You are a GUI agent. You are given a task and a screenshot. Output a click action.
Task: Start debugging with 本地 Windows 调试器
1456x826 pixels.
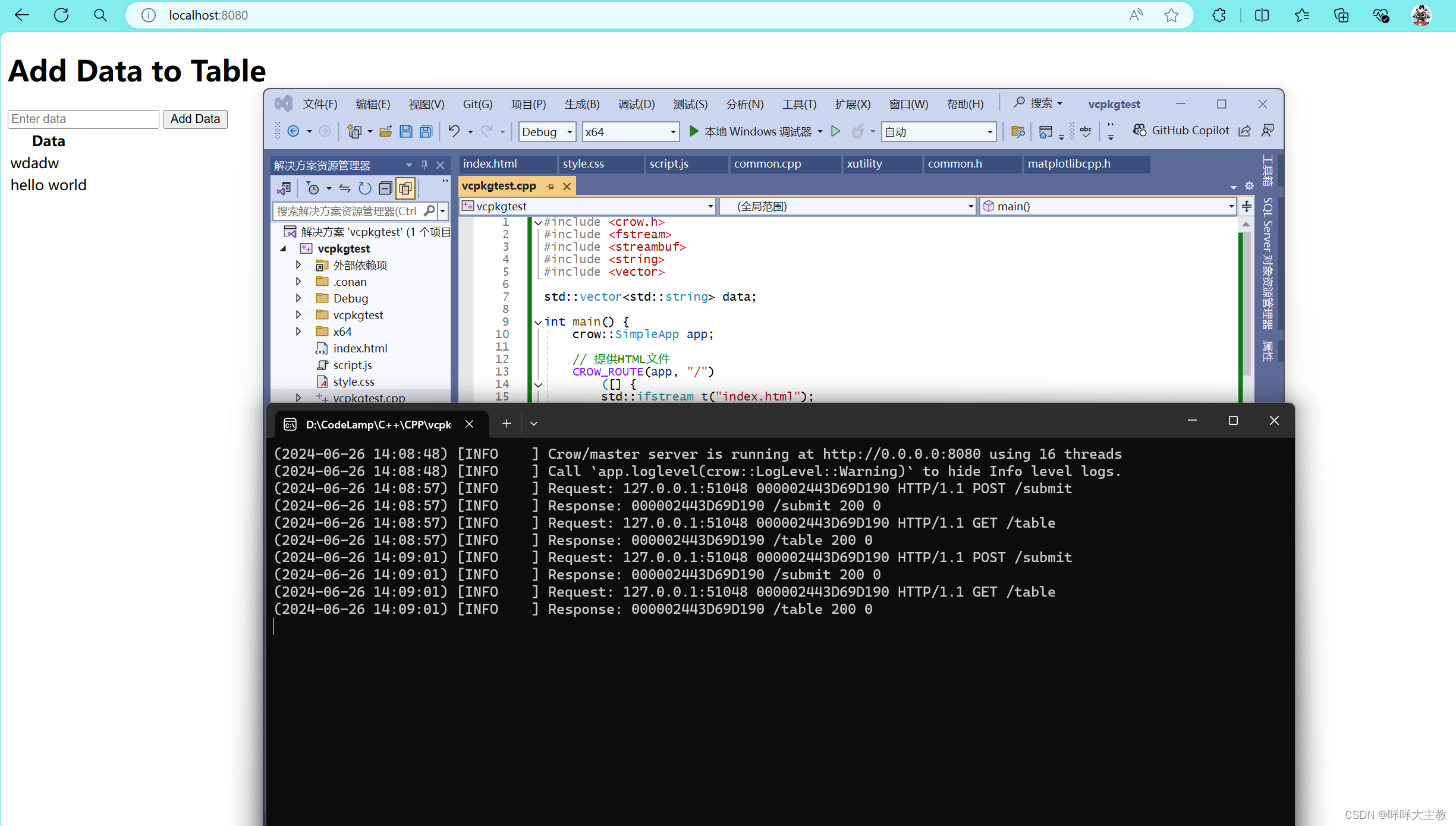(755, 131)
